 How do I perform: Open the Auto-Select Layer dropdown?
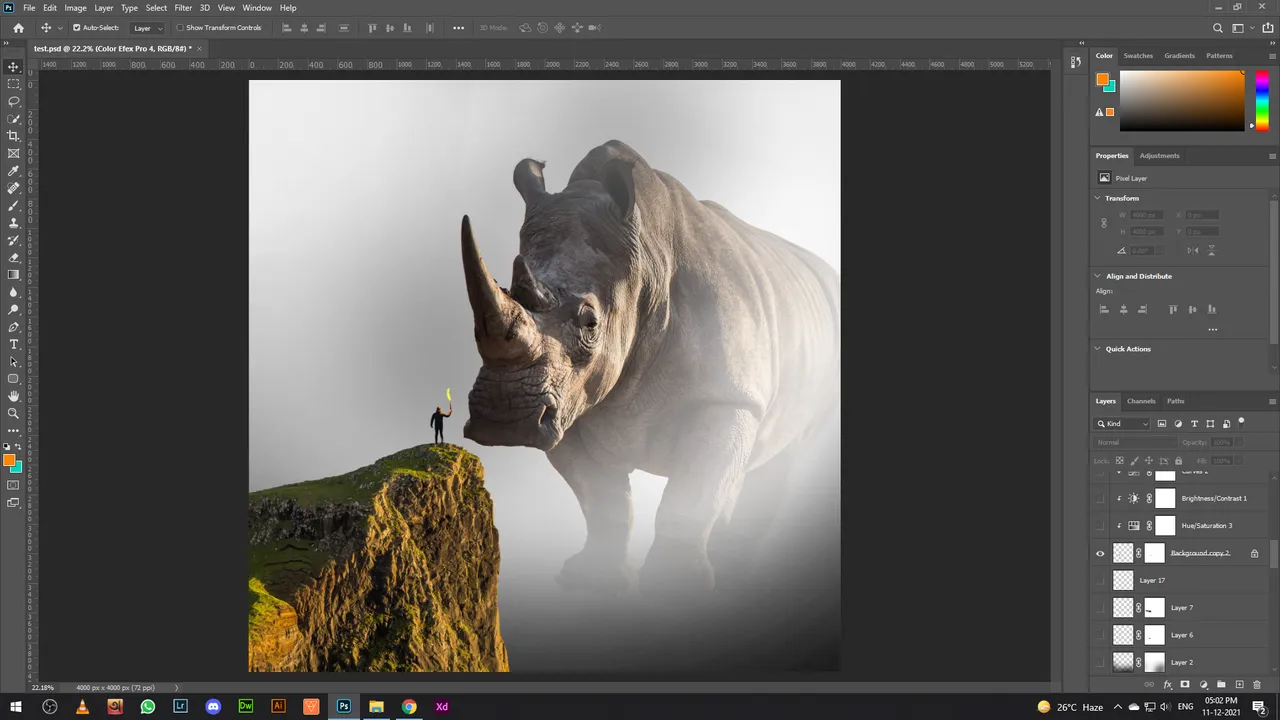coord(147,28)
